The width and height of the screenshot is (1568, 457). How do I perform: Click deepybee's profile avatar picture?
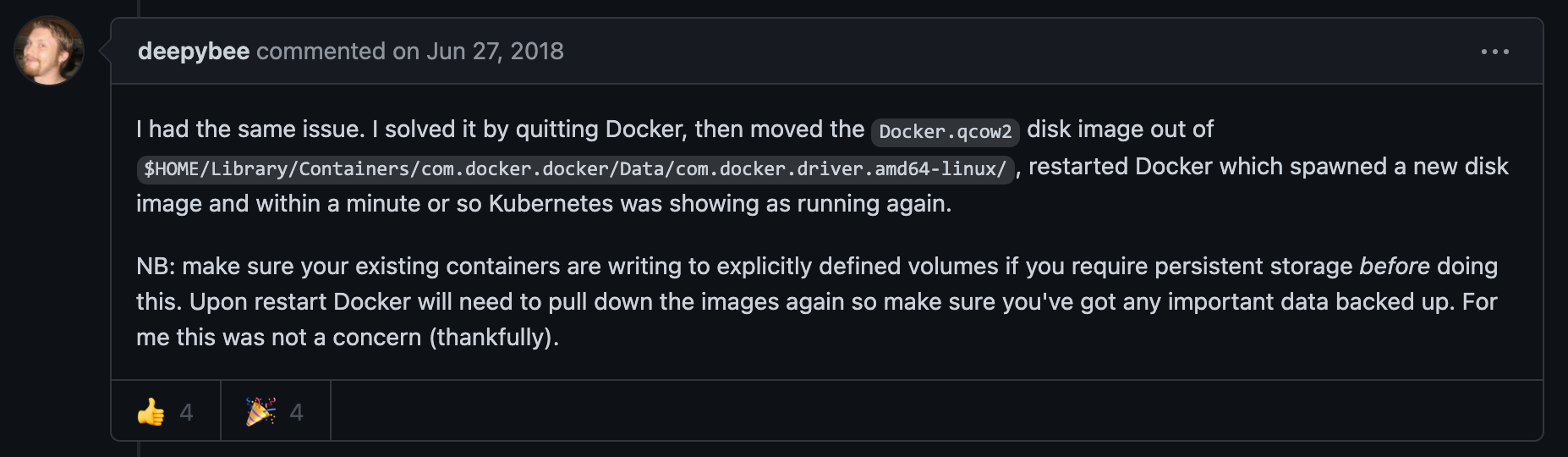[x=49, y=51]
